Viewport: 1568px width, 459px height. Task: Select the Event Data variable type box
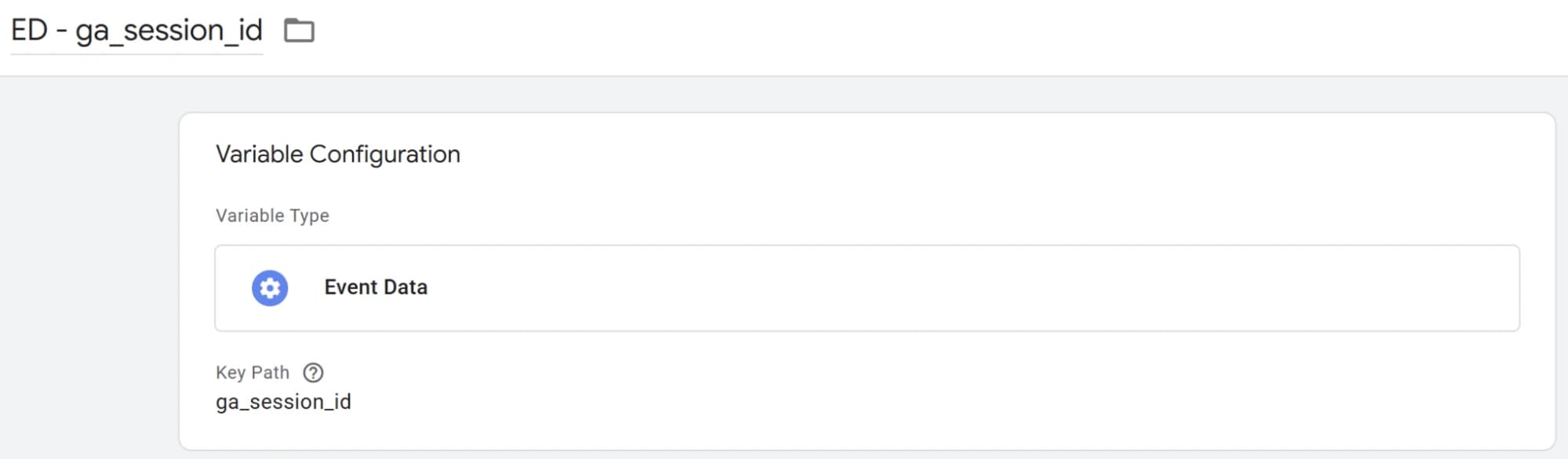pyautogui.click(x=867, y=288)
